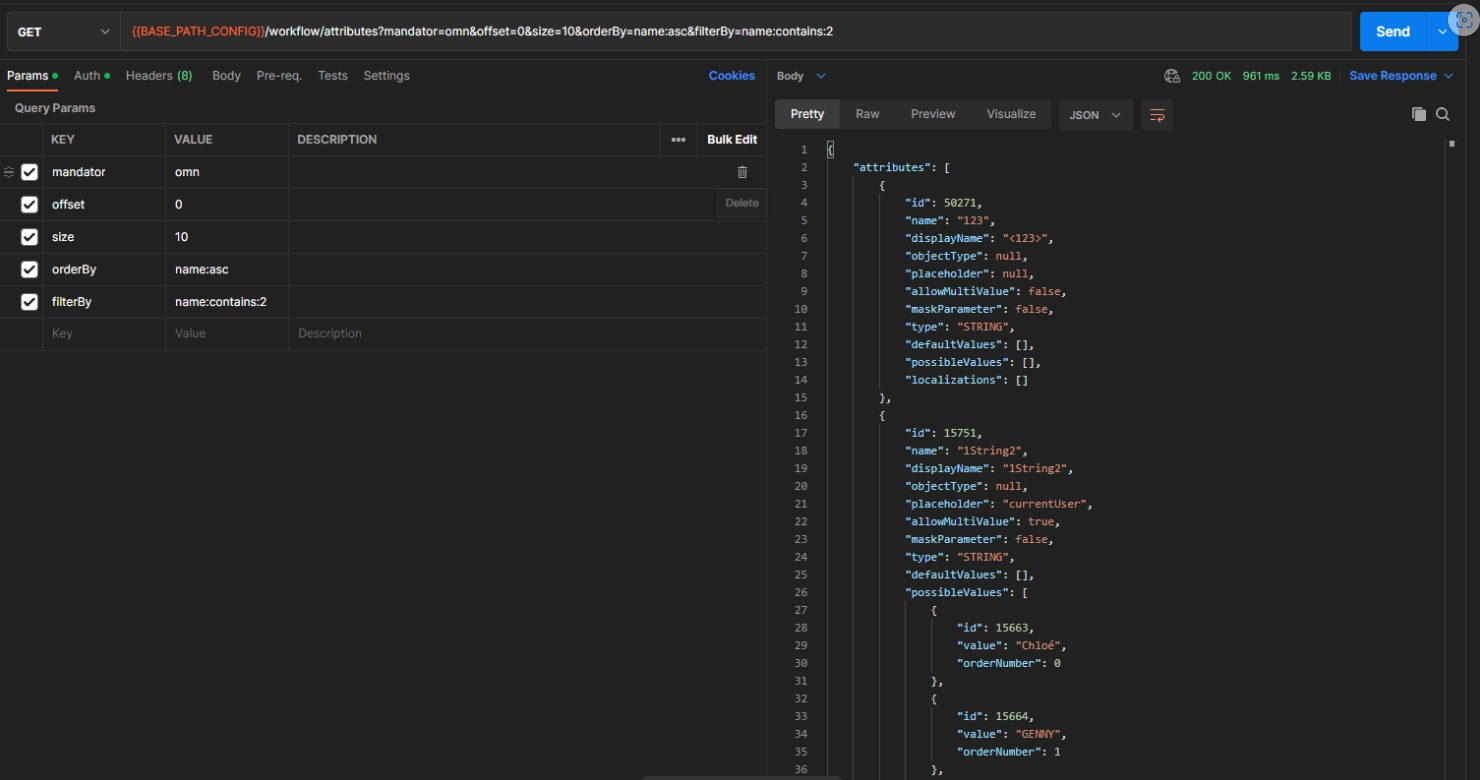Switch to the Headers (8) tab
This screenshot has width=1480, height=780.
[159, 76]
